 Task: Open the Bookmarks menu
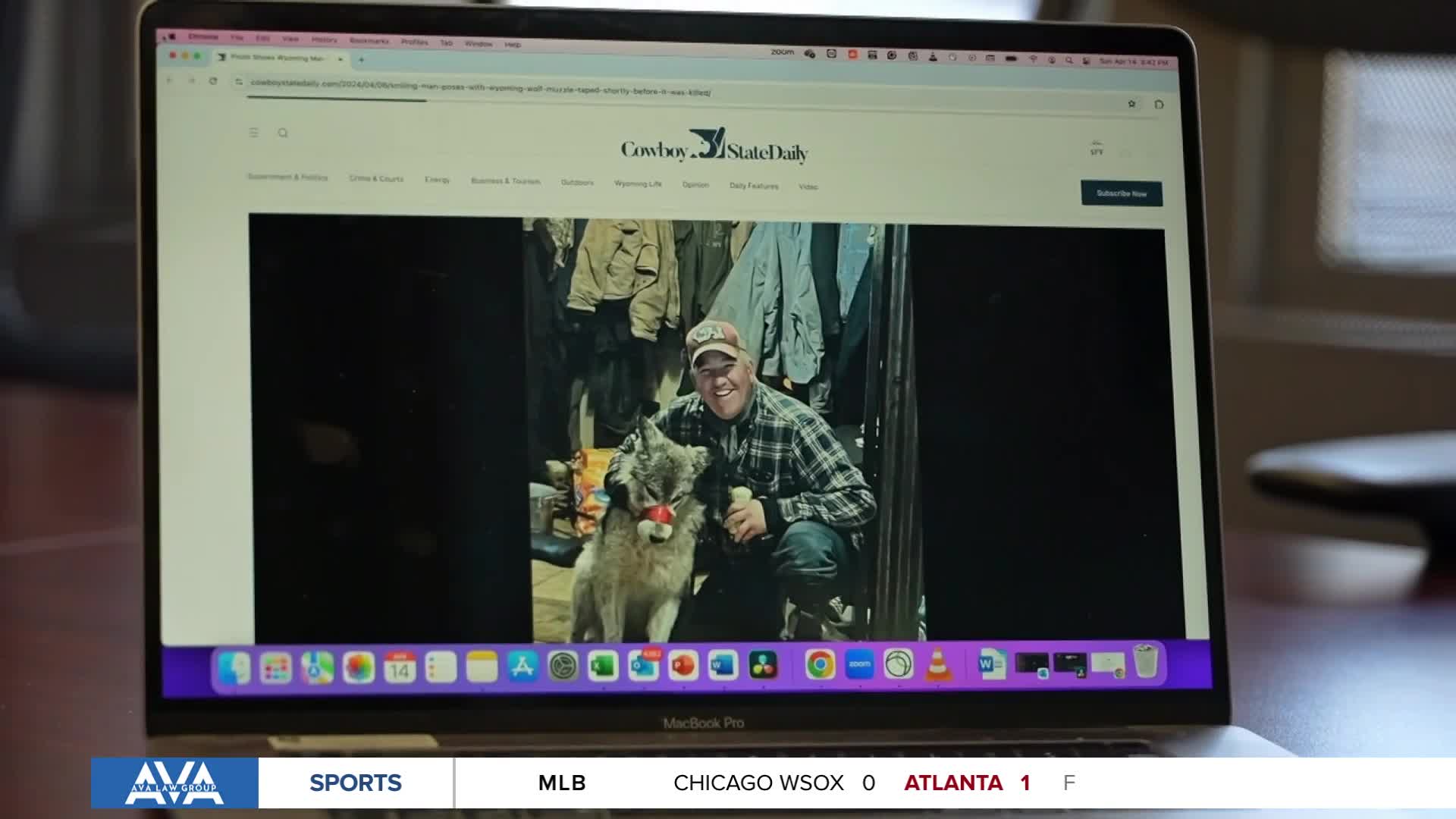(x=369, y=40)
